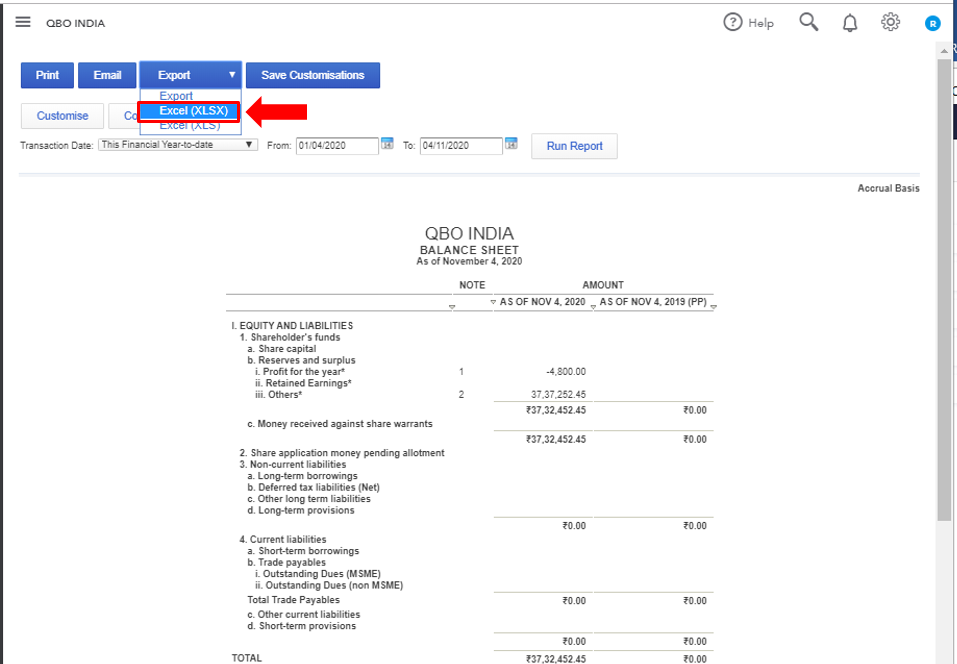
Task: Click 'c. Other long term liabilities' row
Action: click(308, 499)
